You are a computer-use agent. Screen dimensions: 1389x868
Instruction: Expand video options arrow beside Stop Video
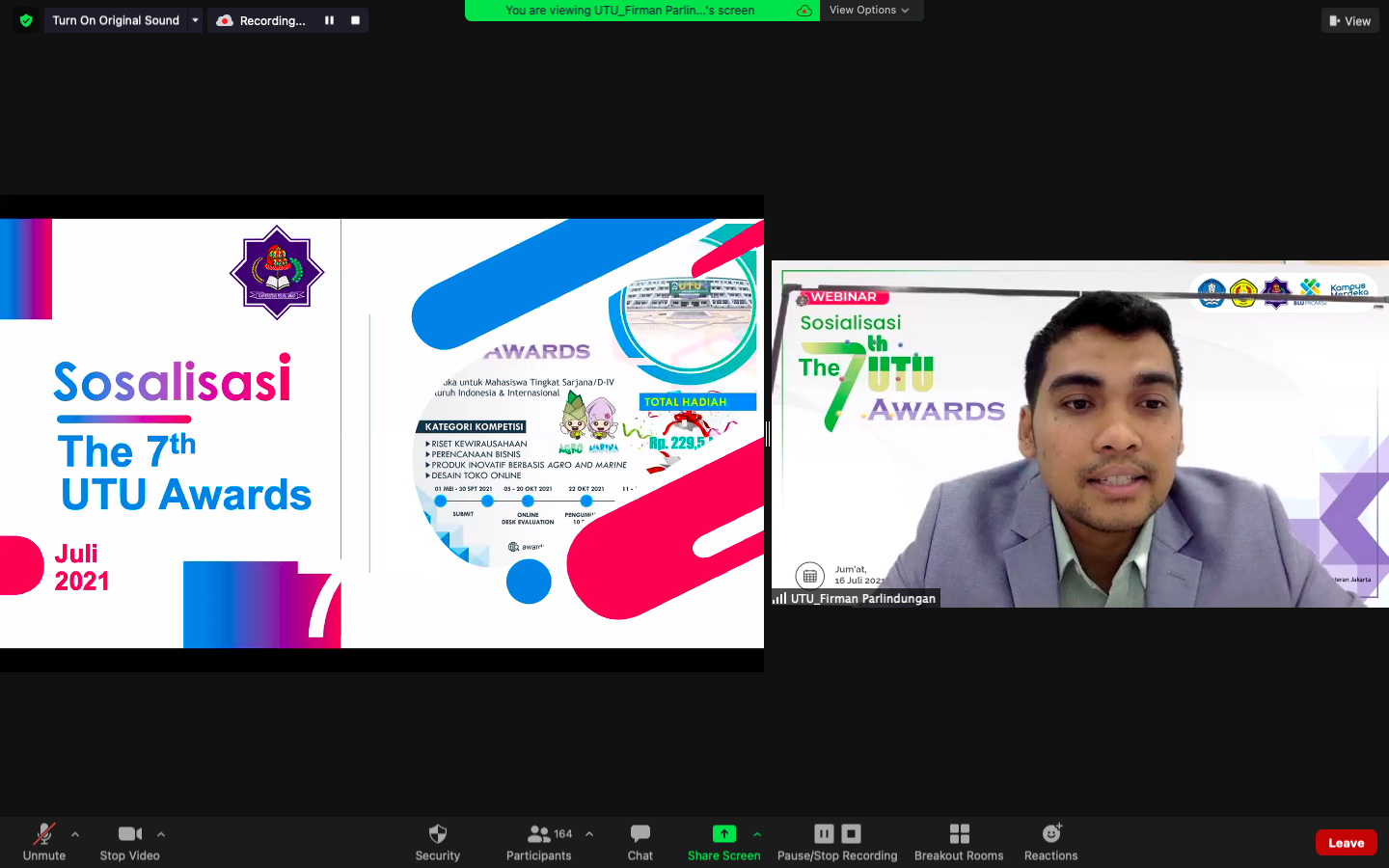click(161, 834)
